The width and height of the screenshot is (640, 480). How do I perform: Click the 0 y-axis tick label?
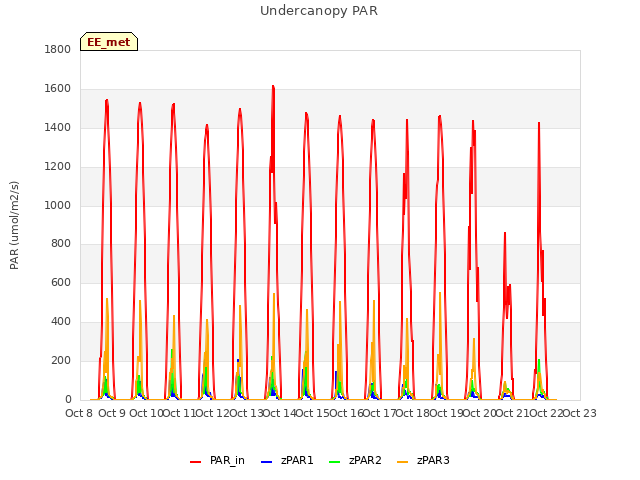(68, 400)
